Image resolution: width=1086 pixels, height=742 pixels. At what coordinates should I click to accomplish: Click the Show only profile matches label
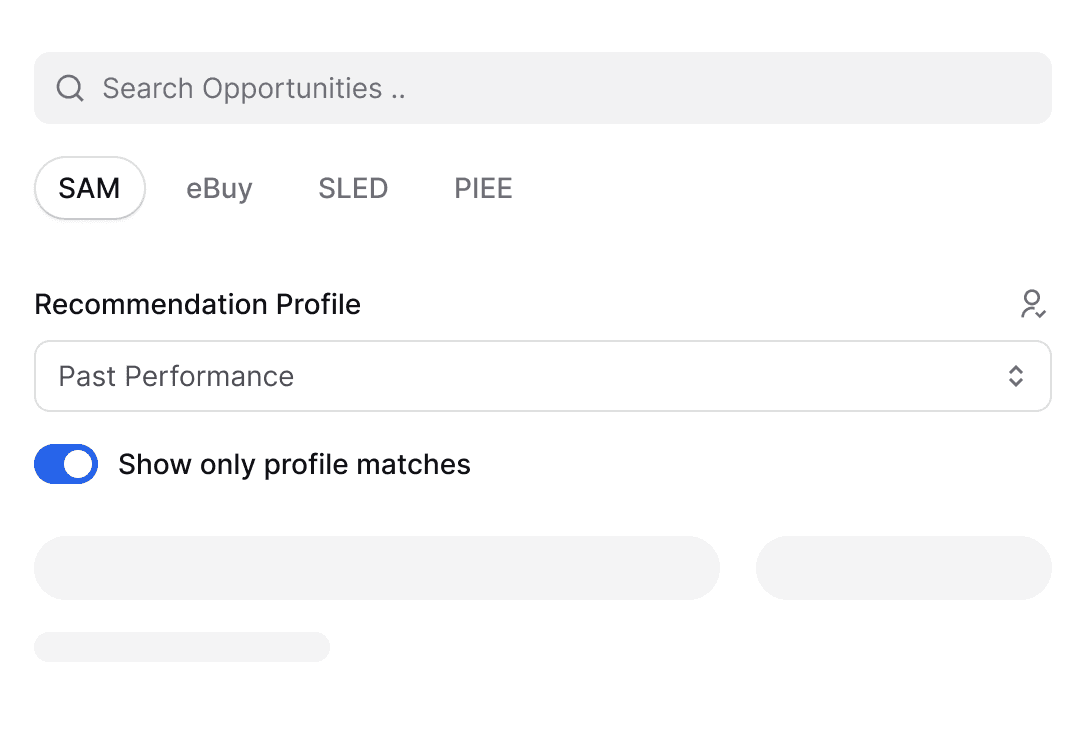pyautogui.click(x=294, y=464)
